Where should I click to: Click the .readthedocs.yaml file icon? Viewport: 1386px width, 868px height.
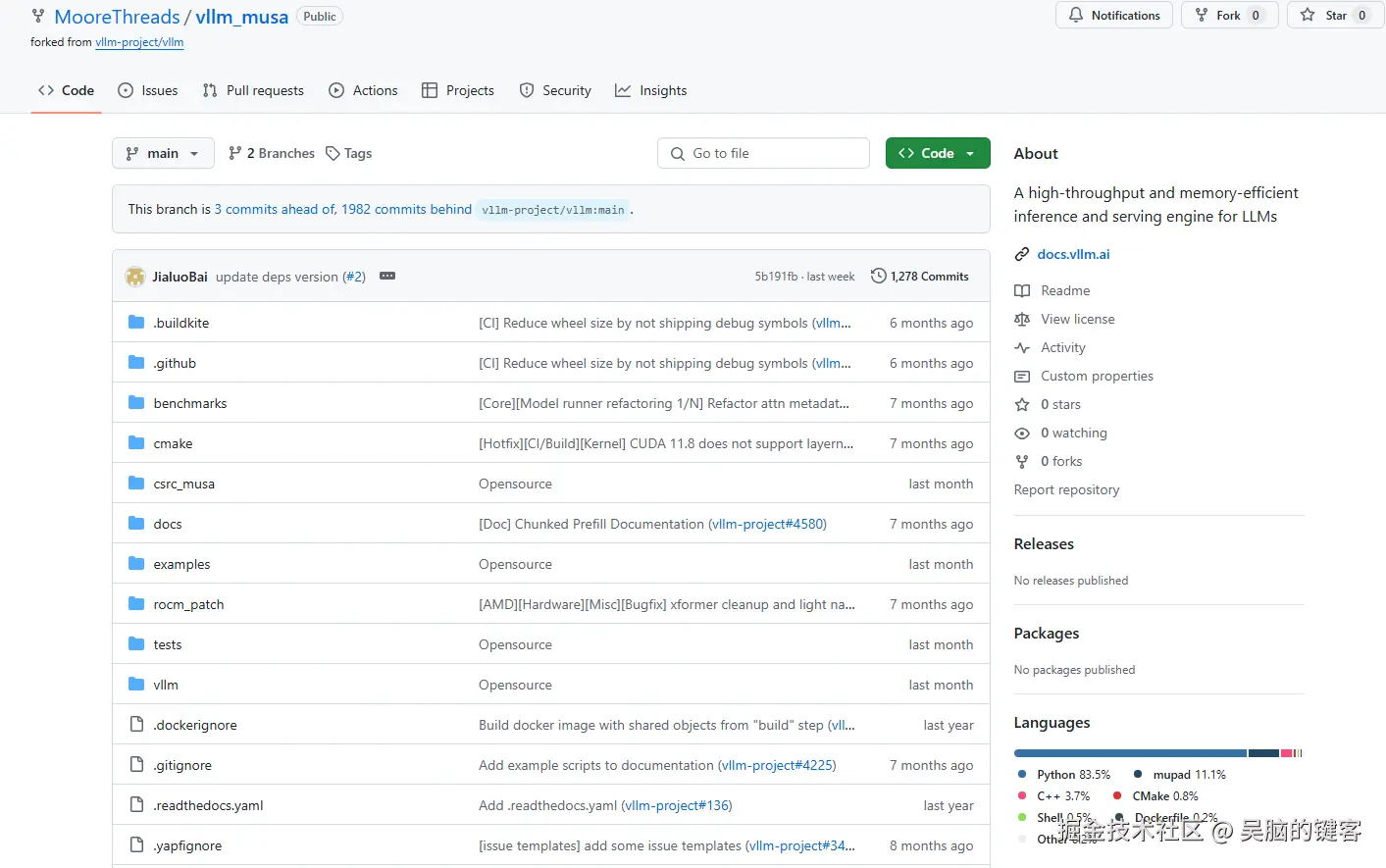coord(136,805)
